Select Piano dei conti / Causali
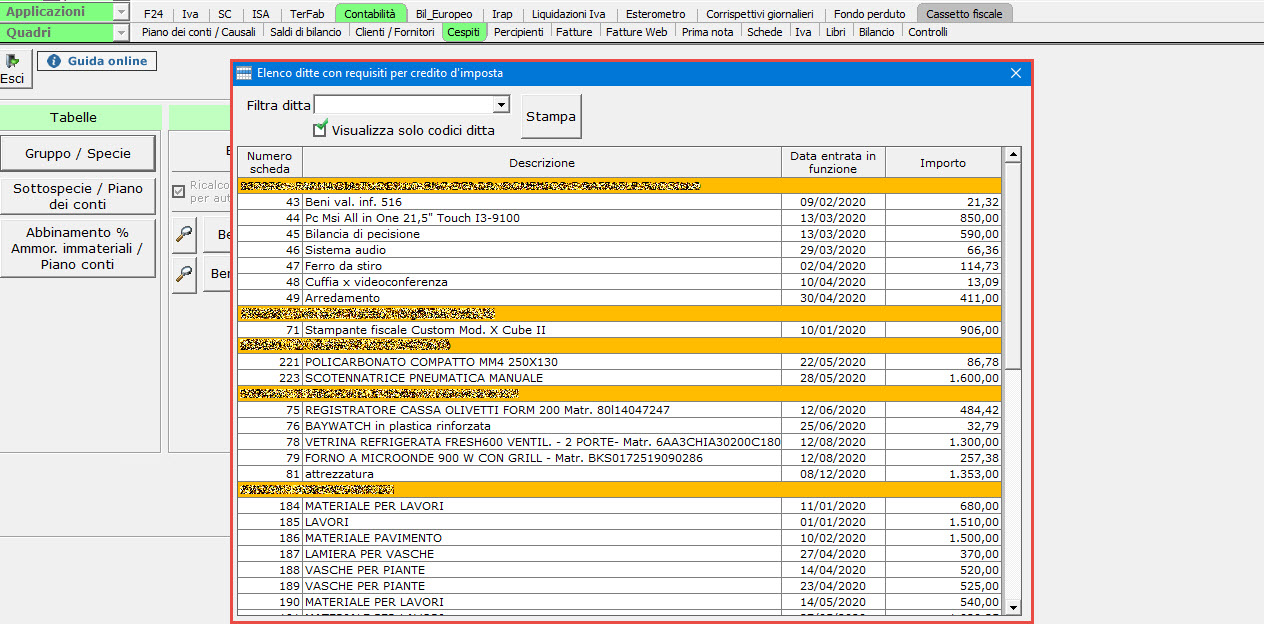Screen dimensions: 1264x624 [199, 32]
